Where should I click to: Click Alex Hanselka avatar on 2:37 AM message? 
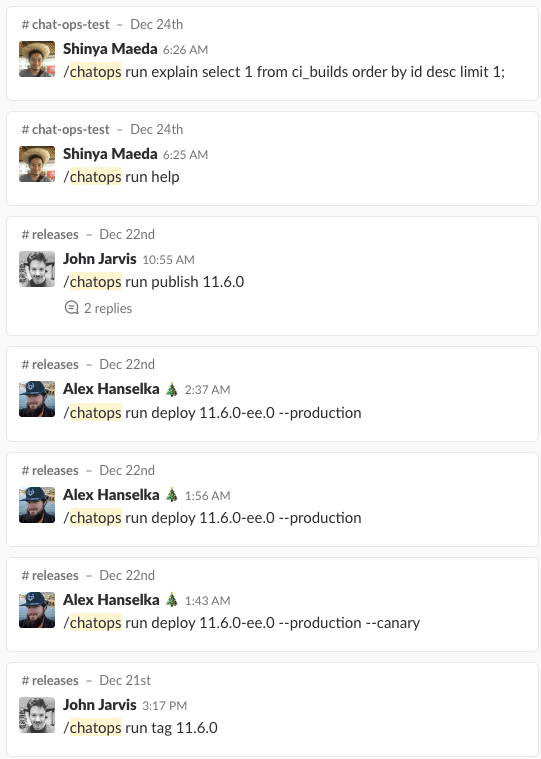(37, 399)
